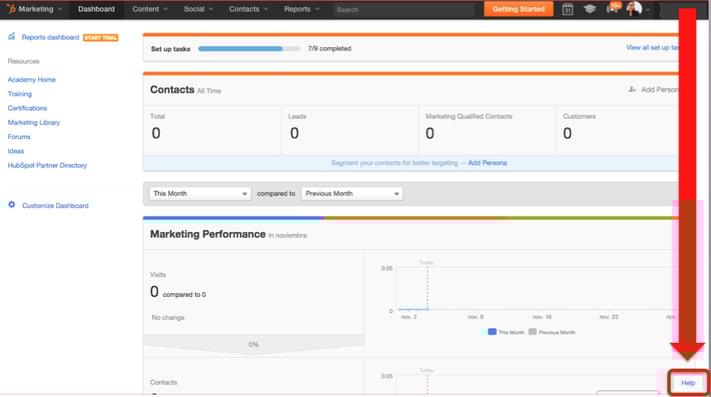Viewport: 711px width, 397px height.
Task: Open the Content menu
Action: coord(150,9)
